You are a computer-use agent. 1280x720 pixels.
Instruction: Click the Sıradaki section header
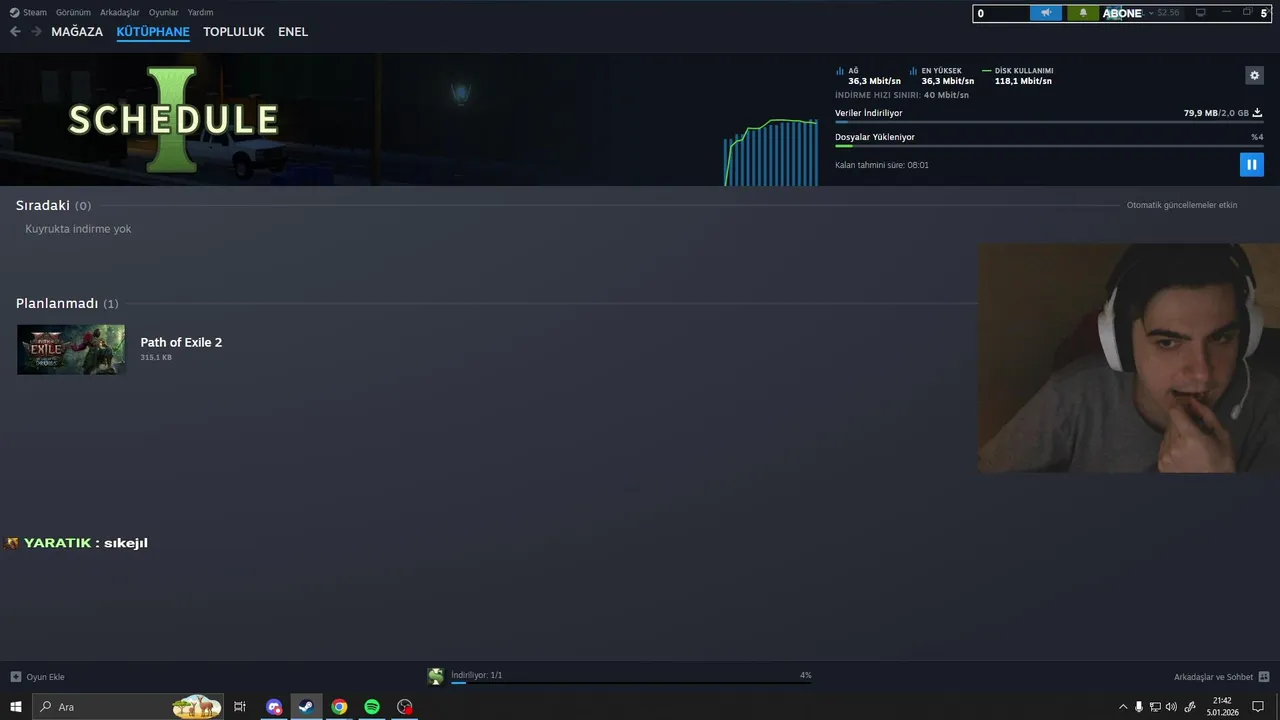[x=53, y=205]
